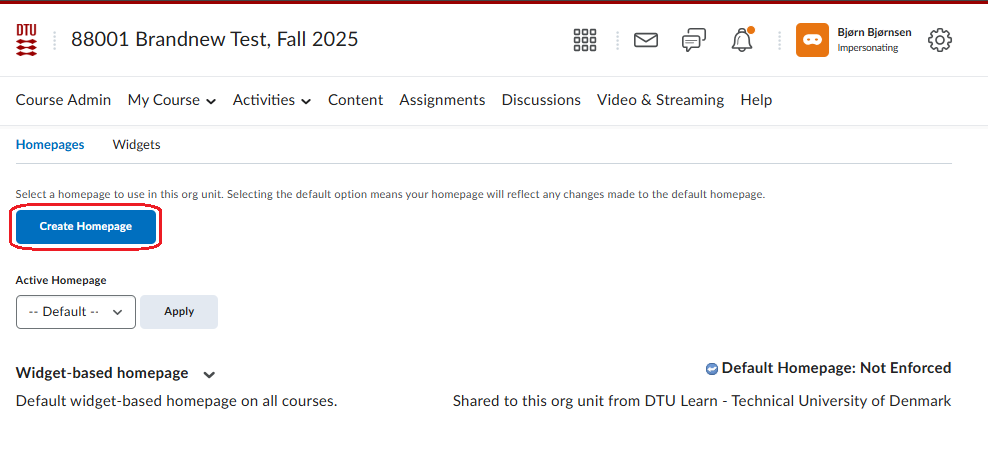
Task: Open the Active Homepage dropdown
Action: pyautogui.click(x=76, y=312)
